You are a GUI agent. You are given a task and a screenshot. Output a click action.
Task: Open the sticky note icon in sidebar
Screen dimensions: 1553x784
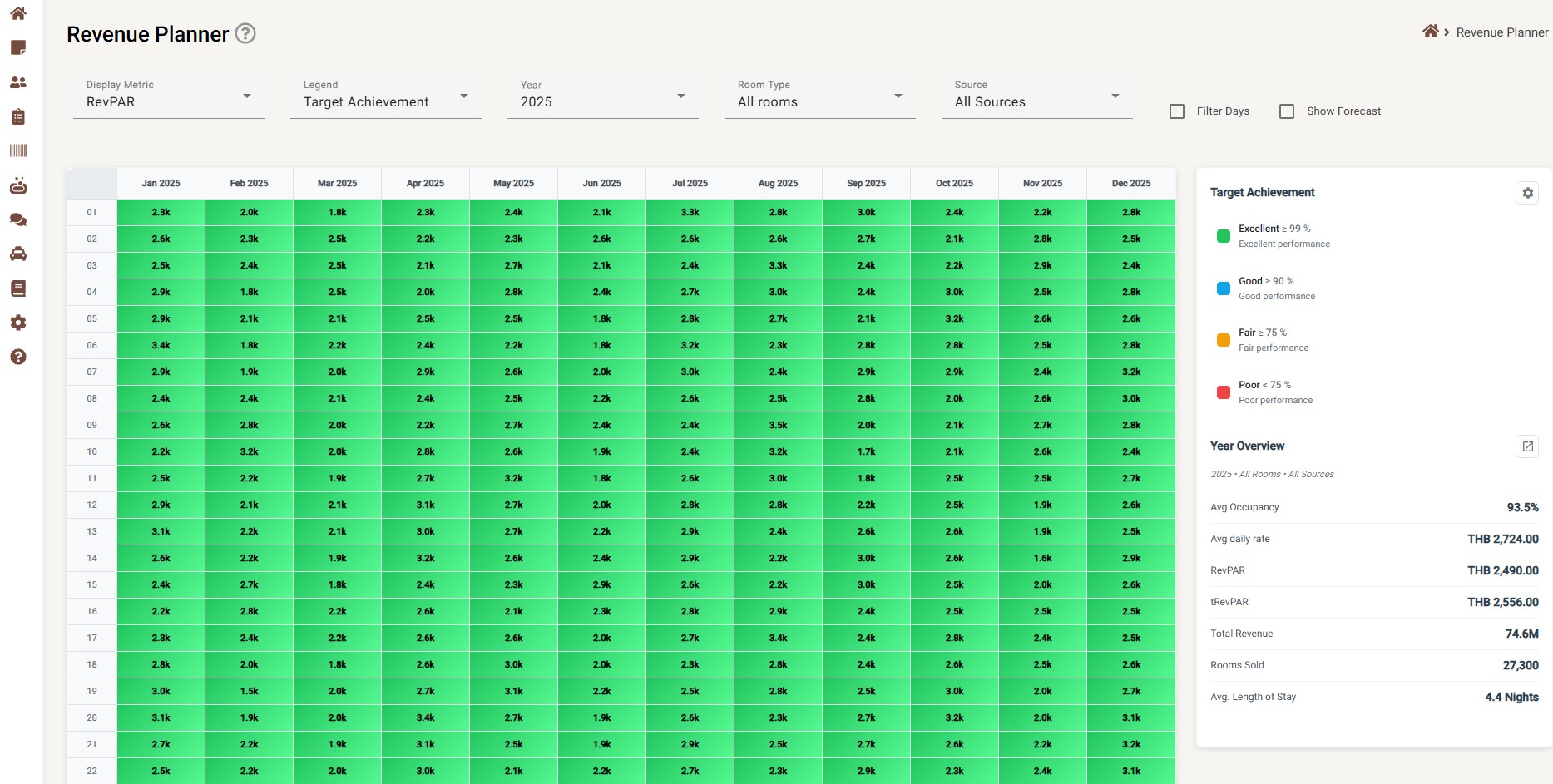click(18, 48)
